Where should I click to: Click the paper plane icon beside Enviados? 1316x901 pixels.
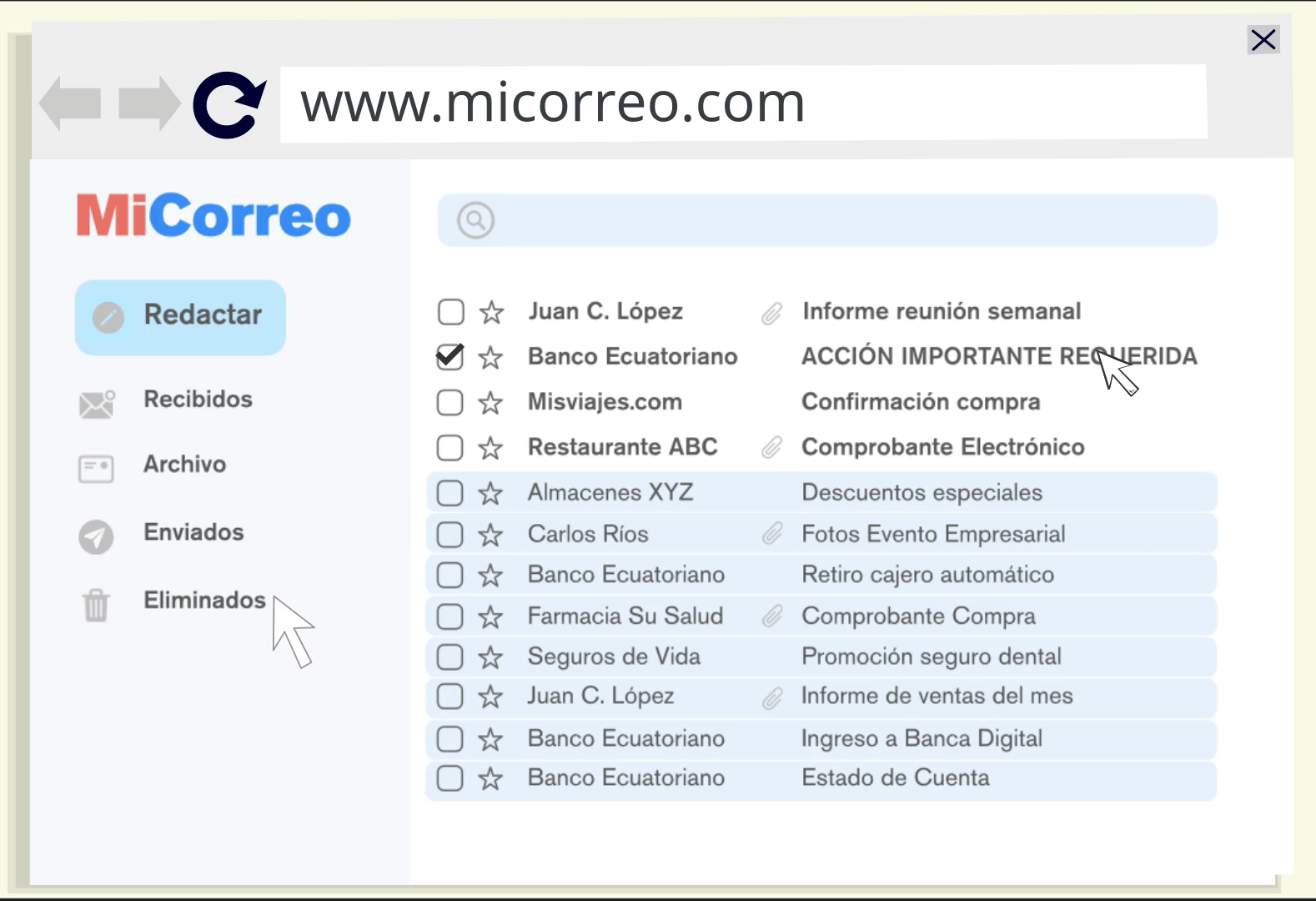point(96,536)
